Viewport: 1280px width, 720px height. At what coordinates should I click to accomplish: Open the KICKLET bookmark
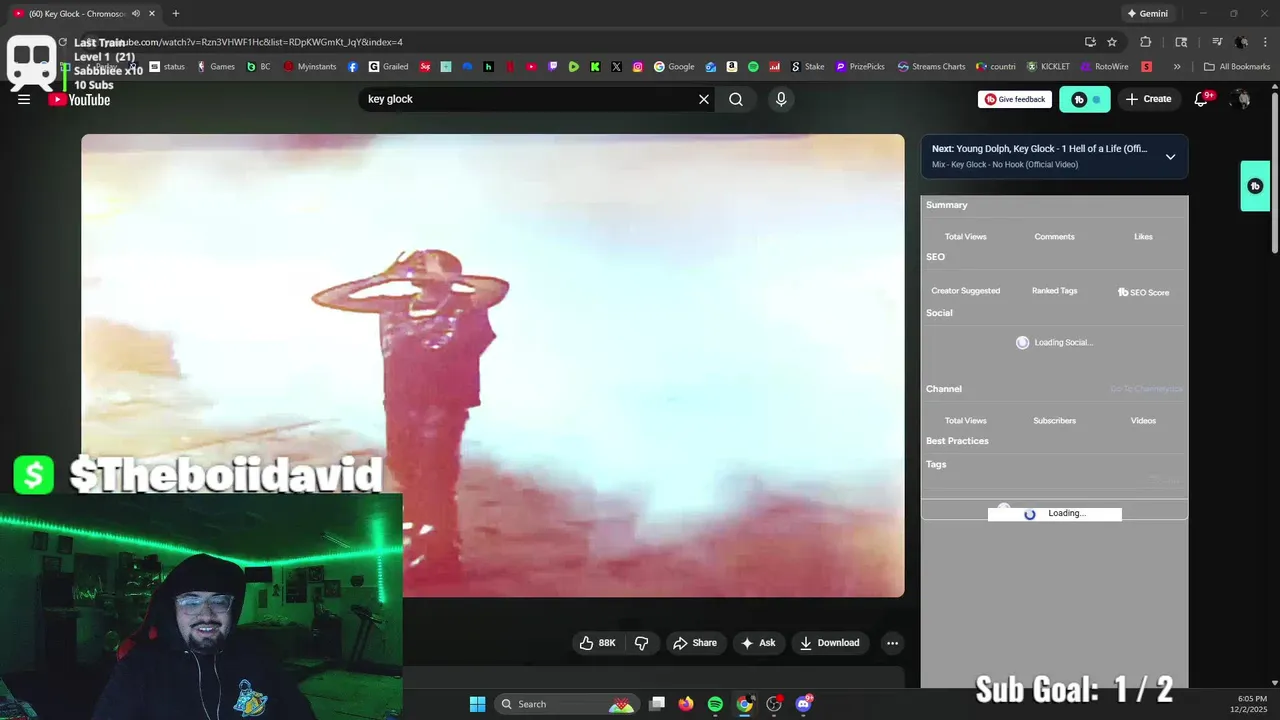click(x=1048, y=67)
